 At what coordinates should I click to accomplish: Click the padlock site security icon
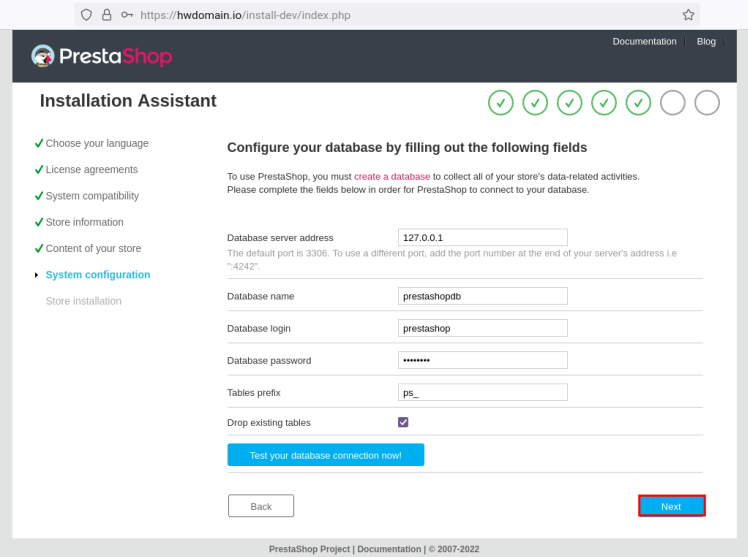pos(106,15)
